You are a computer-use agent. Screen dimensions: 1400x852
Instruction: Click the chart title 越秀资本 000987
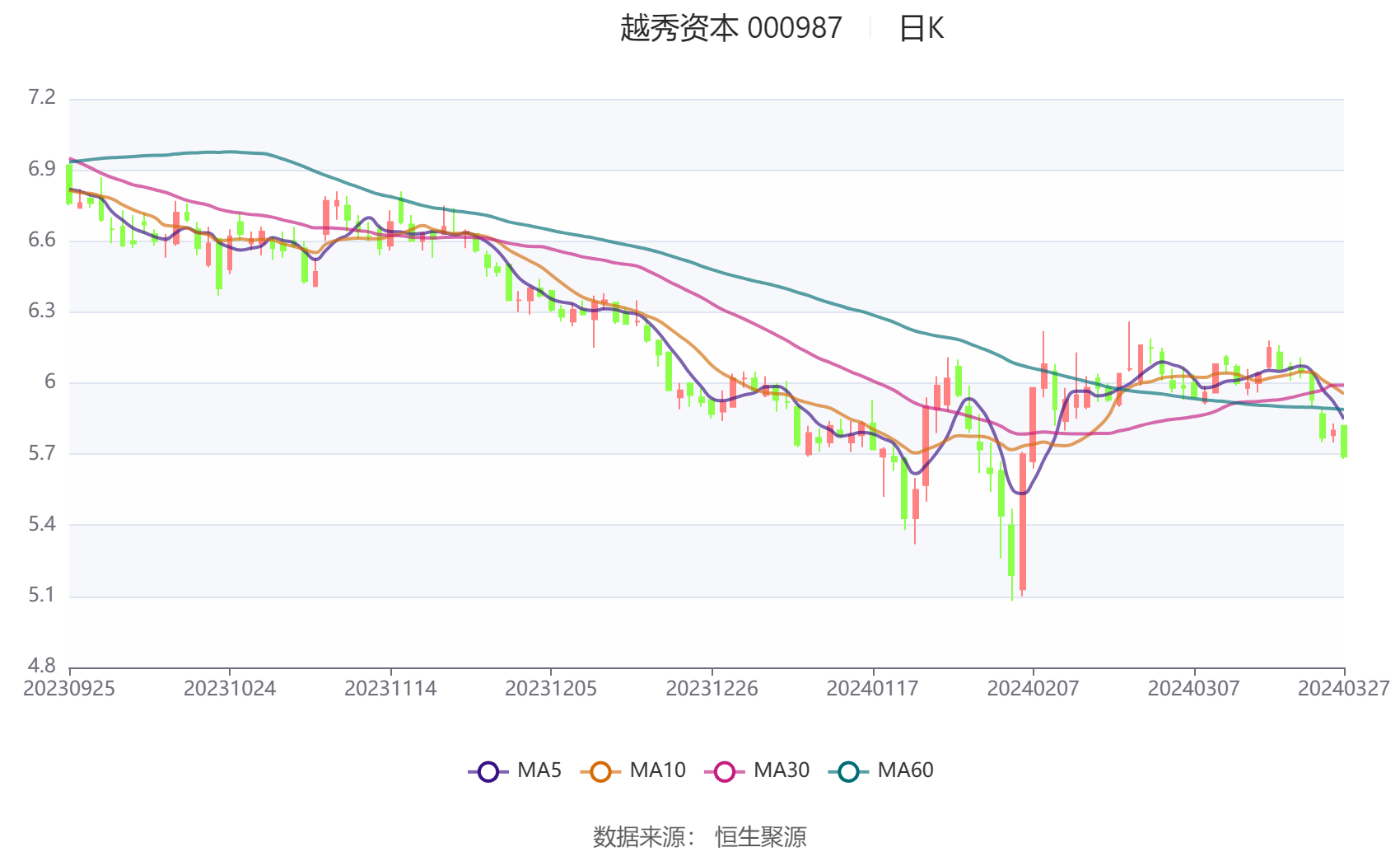(x=731, y=29)
